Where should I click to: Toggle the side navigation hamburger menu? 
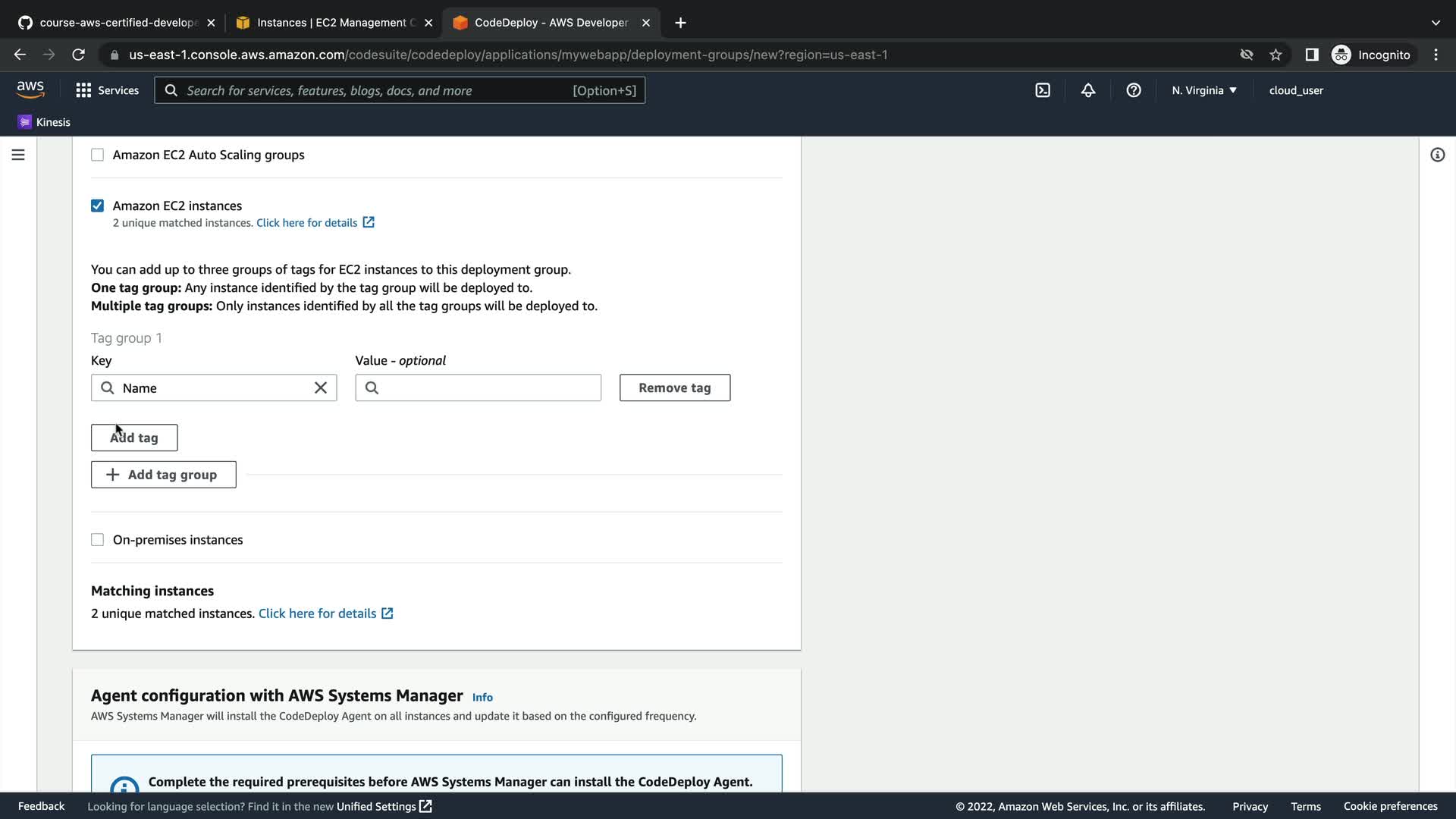18,155
